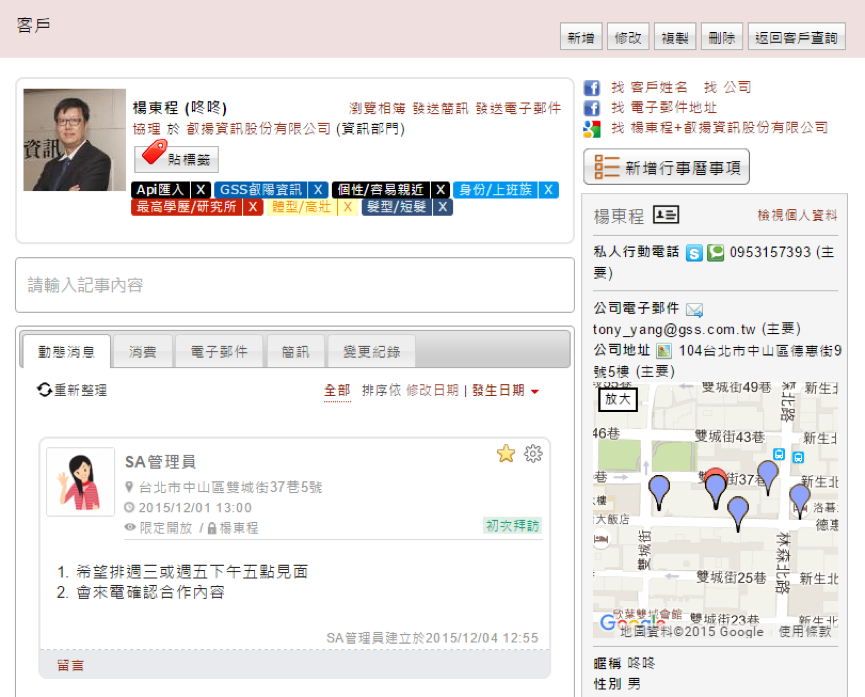
Task: Open the map icon next to 公司地址
Action: pyautogui.click(x=663, y=351)
